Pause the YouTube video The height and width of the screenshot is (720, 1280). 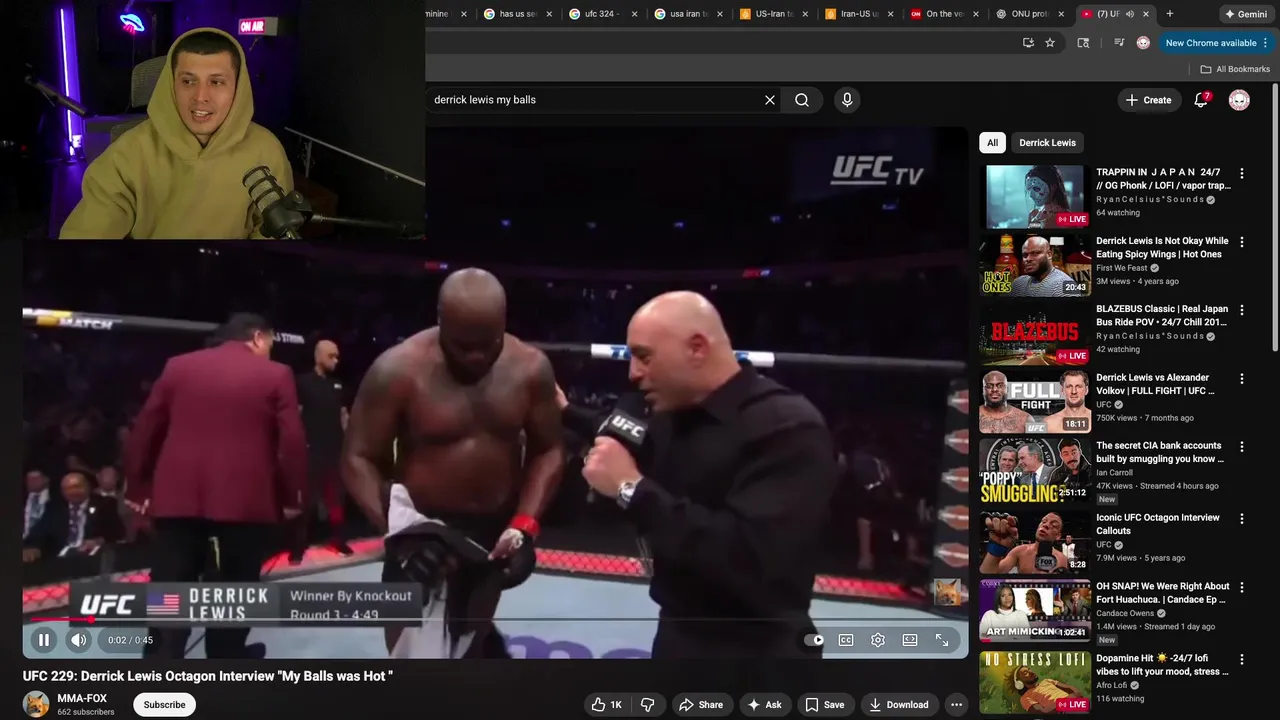(x=44, y=640)
